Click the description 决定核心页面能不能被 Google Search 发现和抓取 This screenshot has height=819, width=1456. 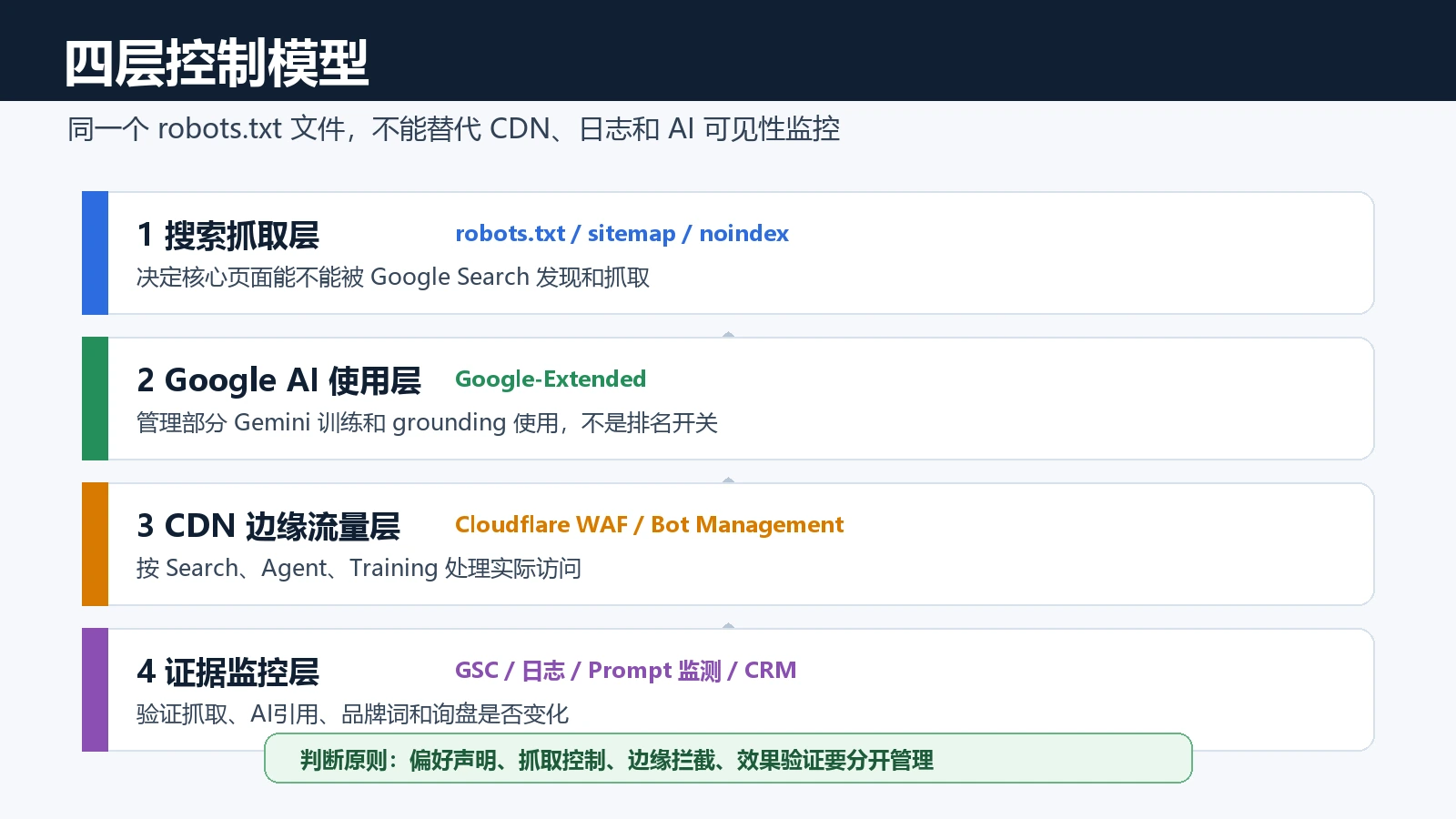click(x=393, y=277)
